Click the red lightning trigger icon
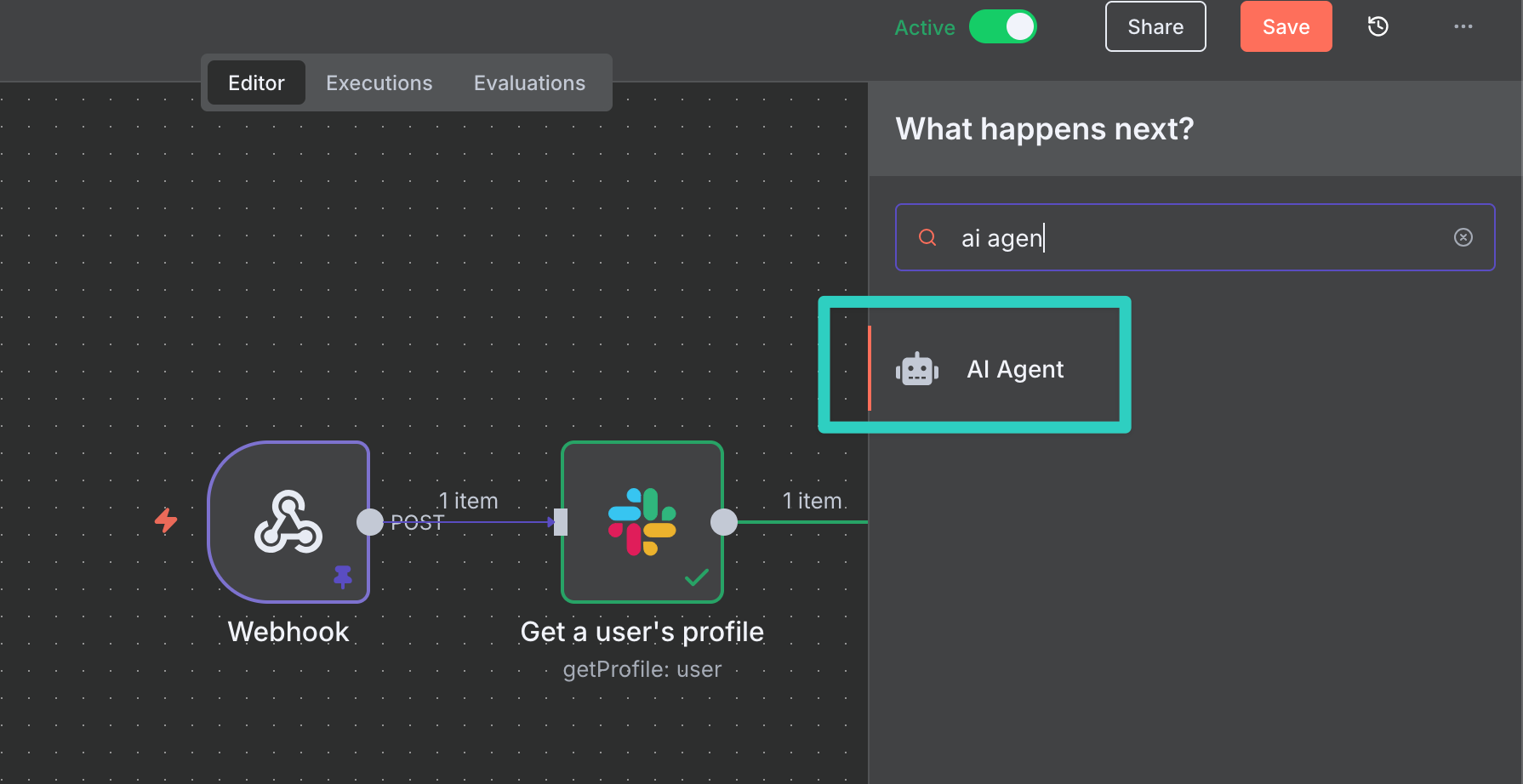 pyautogui.click(x=166, y=520)
